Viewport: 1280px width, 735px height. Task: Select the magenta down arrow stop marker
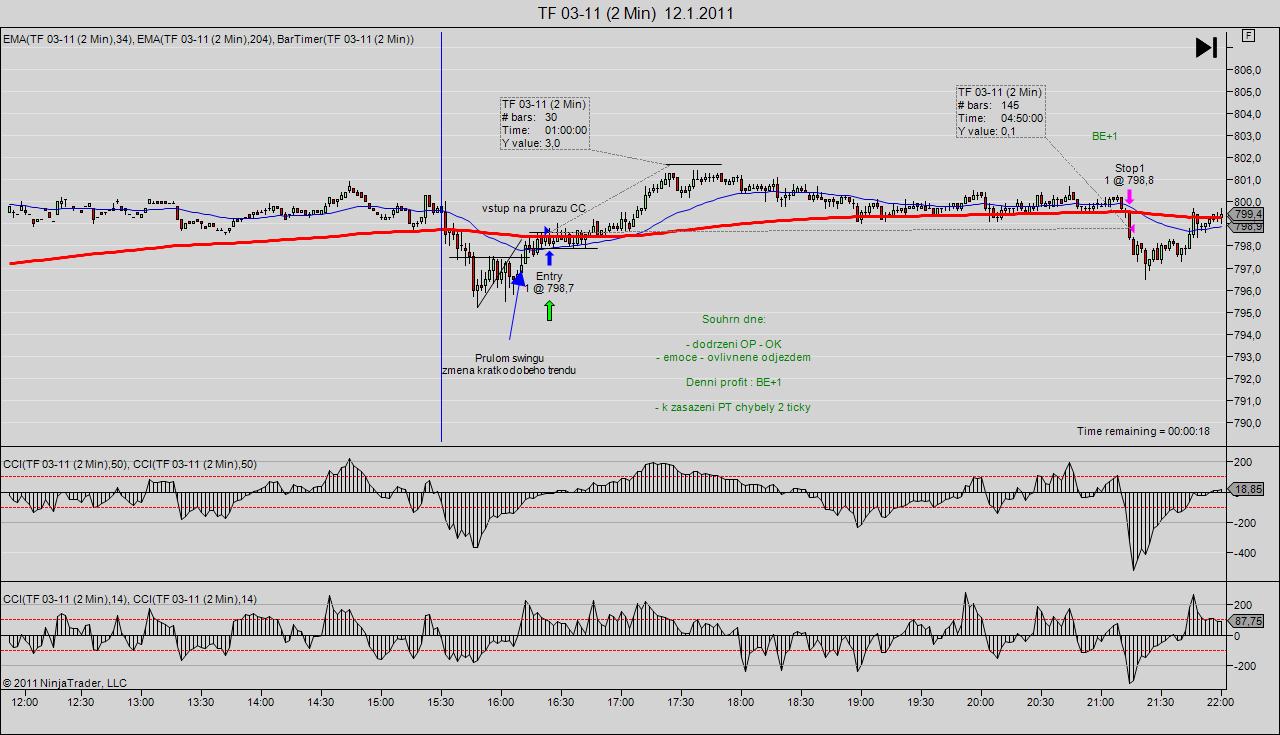coord(1129,196)
